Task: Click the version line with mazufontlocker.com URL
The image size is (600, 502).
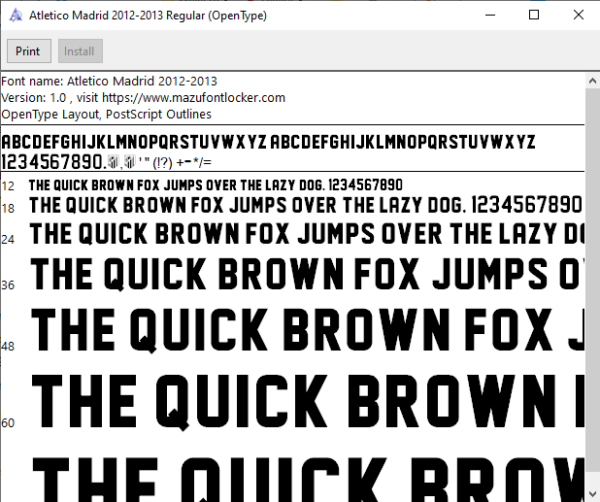Action: 143,98
